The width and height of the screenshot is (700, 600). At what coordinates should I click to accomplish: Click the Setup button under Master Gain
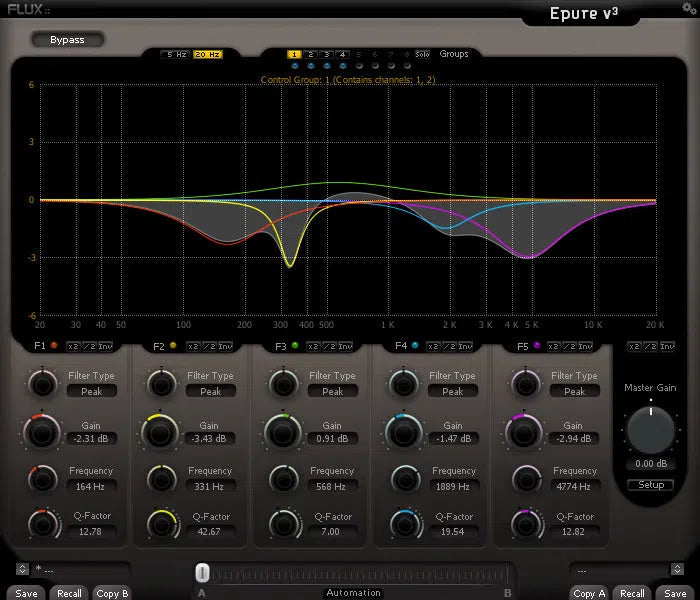pos(650,485)
